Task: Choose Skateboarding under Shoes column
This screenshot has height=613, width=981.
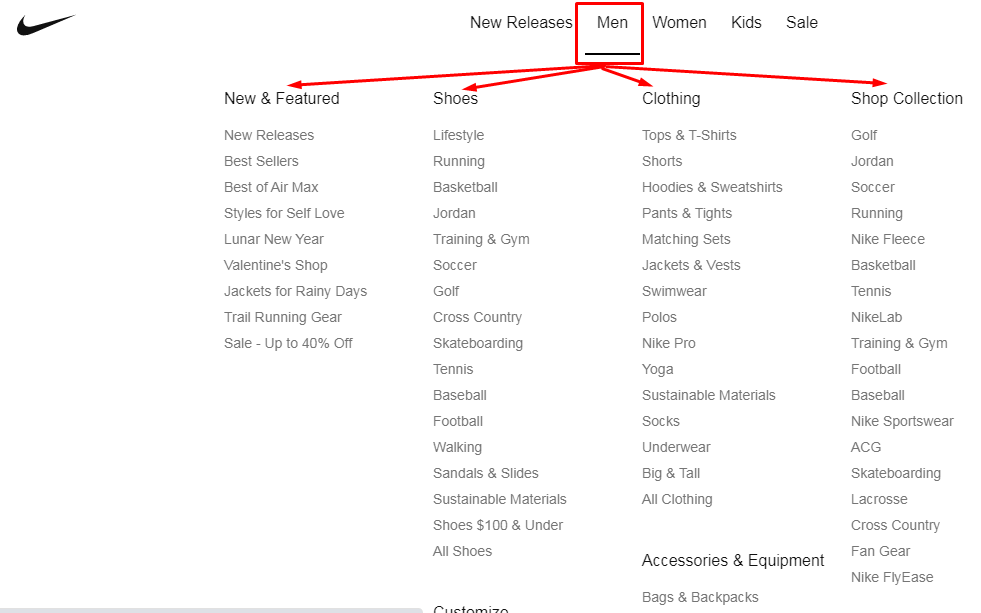Action: (x=477, y=343)
